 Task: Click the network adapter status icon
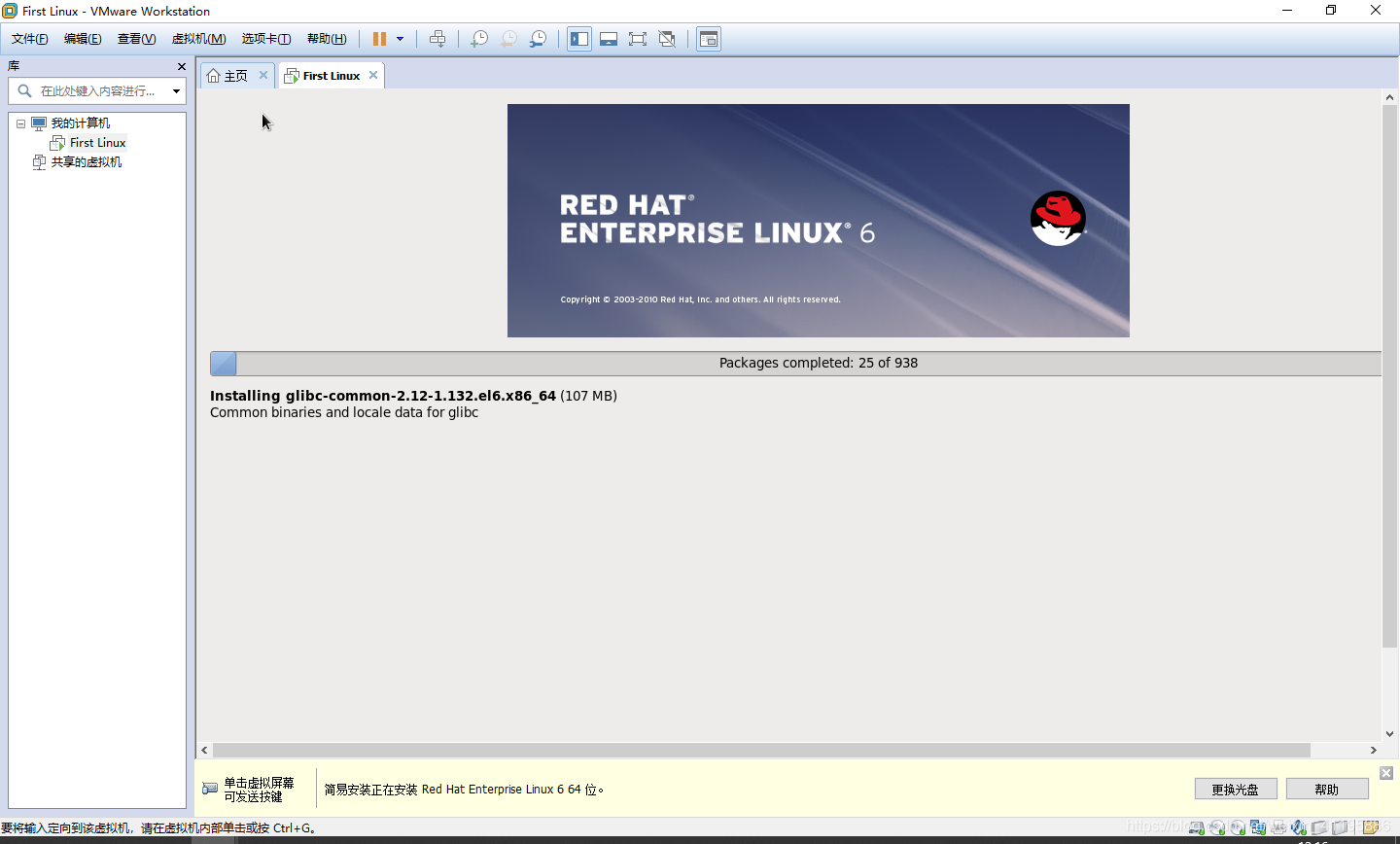(1258, 828)
